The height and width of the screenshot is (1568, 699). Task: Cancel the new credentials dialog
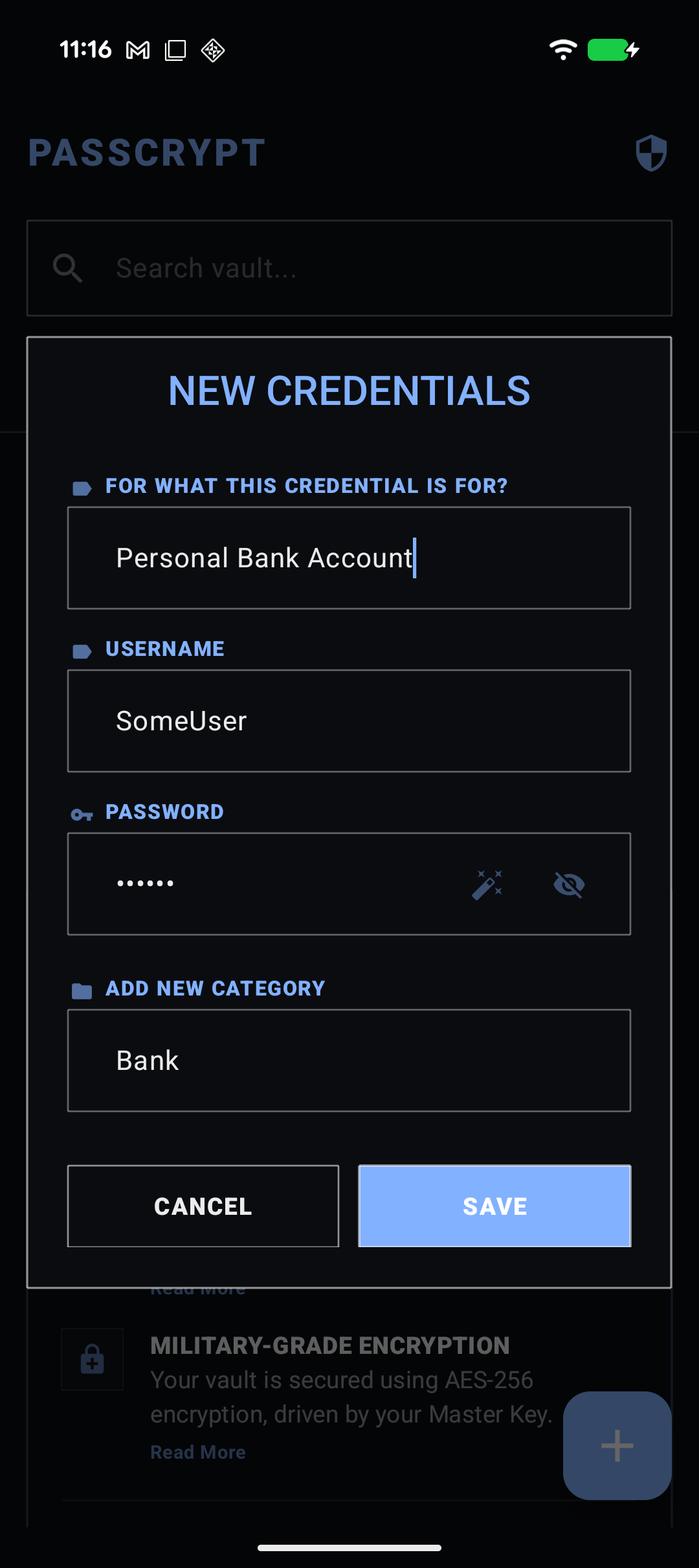(203, 1206)
